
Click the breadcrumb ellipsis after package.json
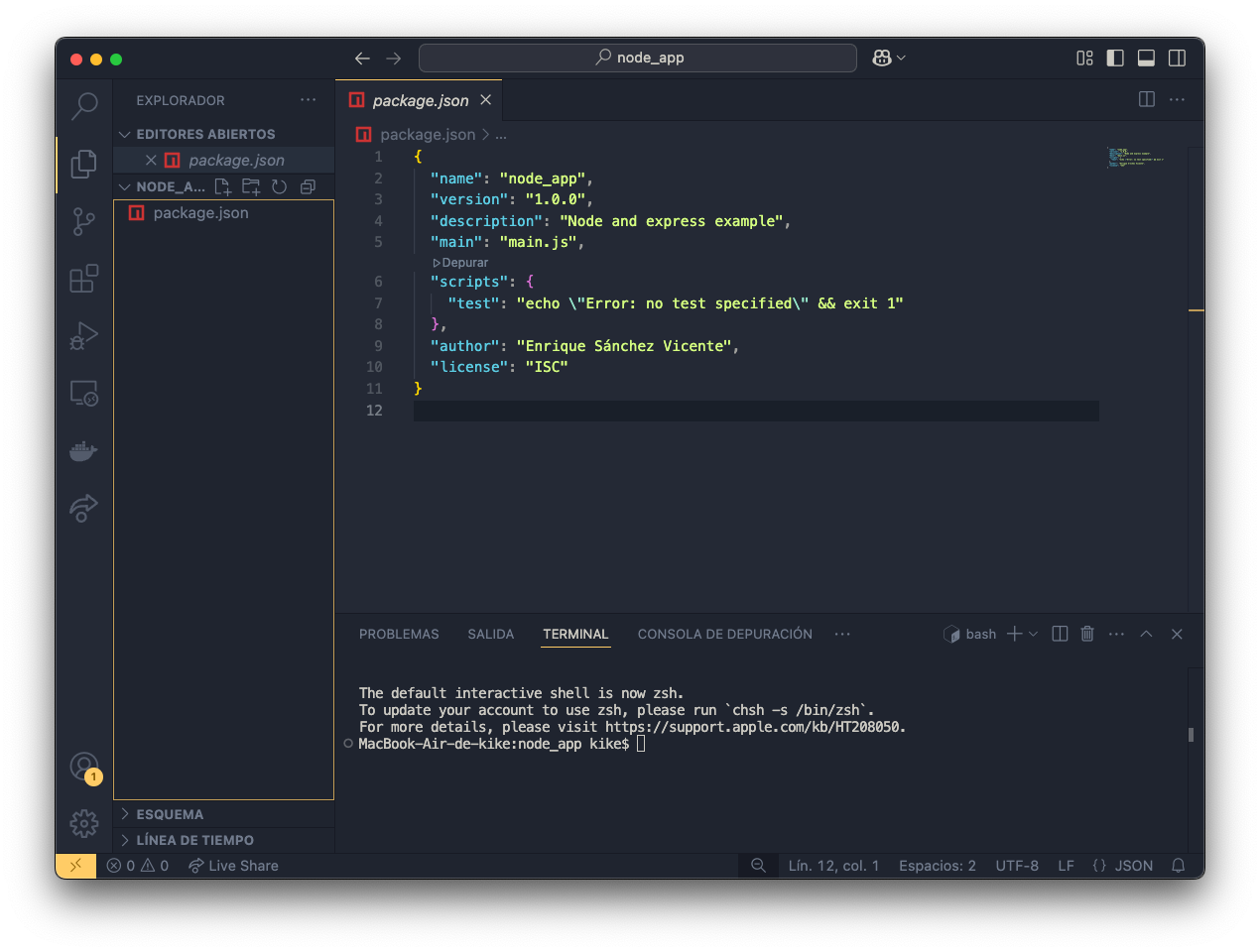pyautogui.click(x=501, y=135)
